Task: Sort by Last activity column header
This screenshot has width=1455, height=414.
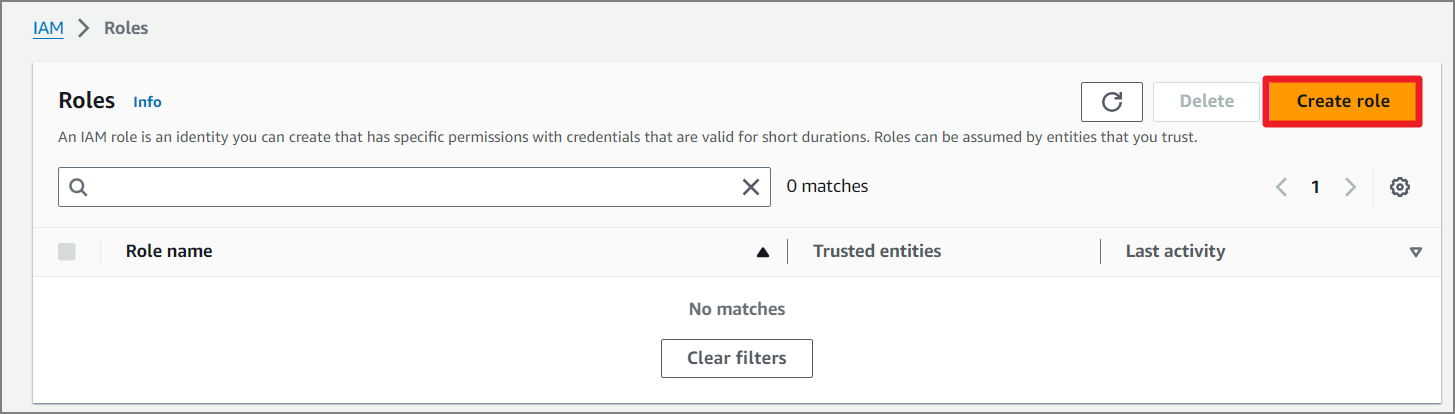Action: point(1175,251)
